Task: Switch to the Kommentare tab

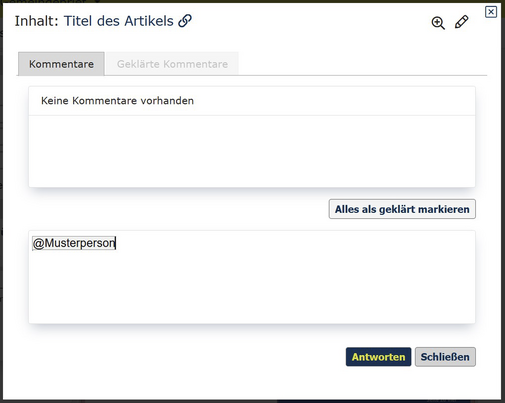Action: point(61,64)
